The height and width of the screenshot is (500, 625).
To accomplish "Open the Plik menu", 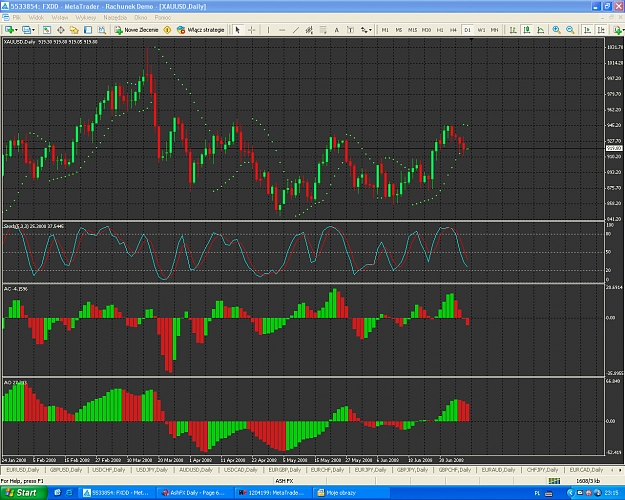I will [16, 18].
